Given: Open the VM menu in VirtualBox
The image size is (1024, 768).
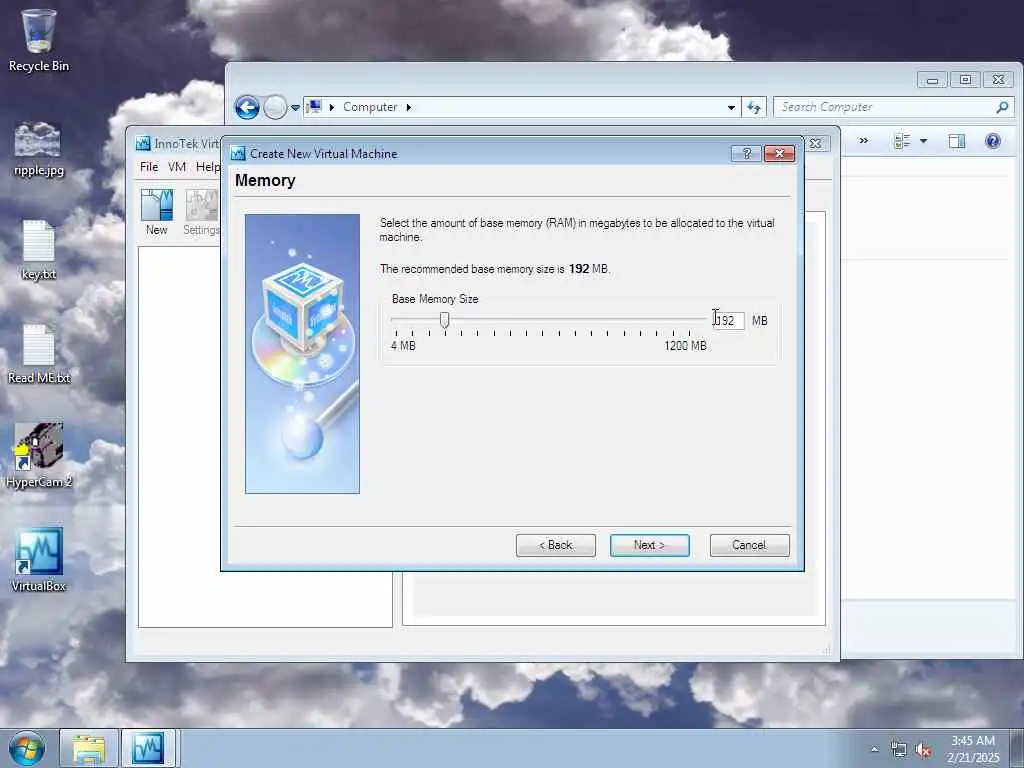Looking at the screenshot, I should 177,167.
